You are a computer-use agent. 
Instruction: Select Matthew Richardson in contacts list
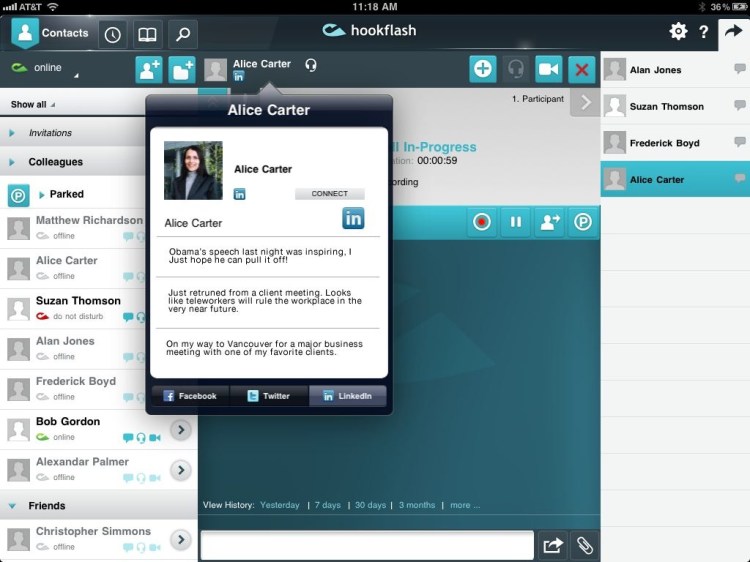(x=73, y=228)
